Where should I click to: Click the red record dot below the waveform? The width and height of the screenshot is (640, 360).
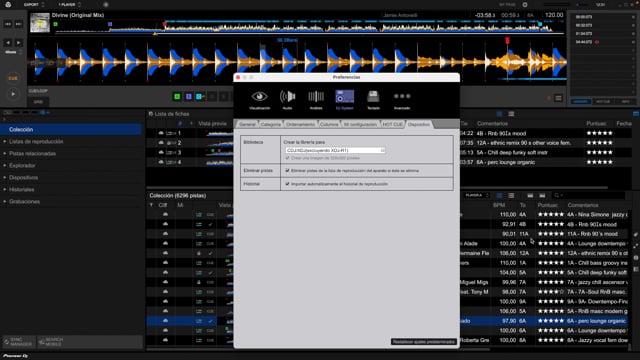tap(549, 98)
